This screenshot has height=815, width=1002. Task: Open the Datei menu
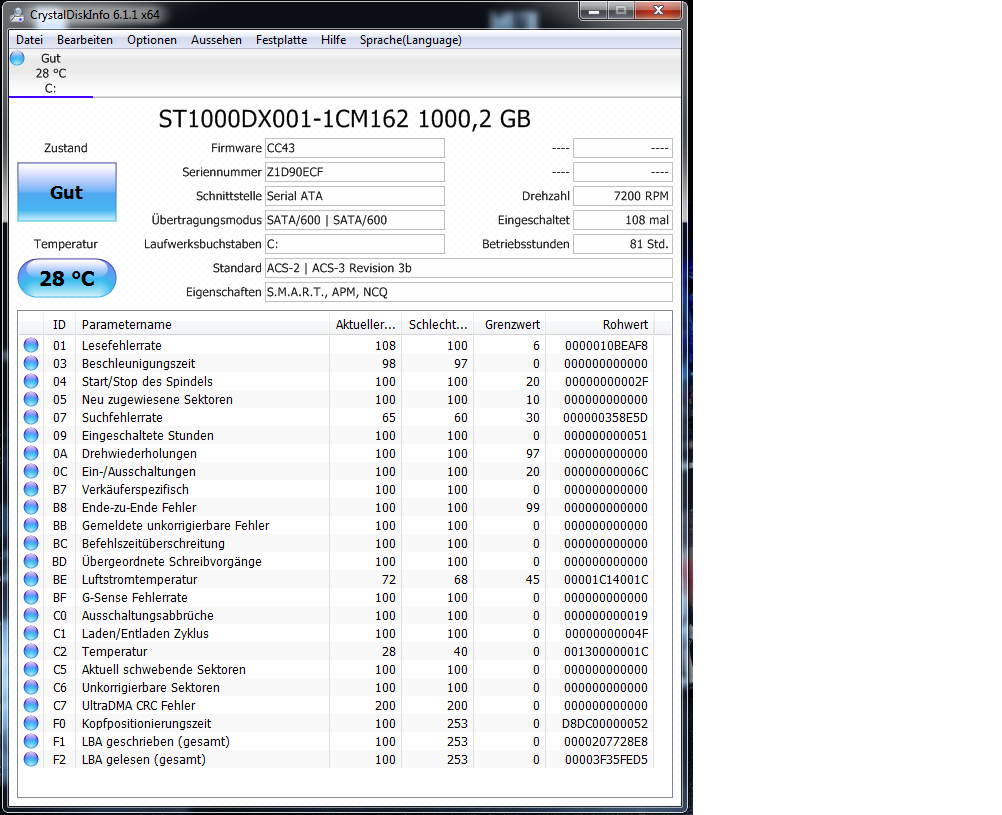coord(29,40)
